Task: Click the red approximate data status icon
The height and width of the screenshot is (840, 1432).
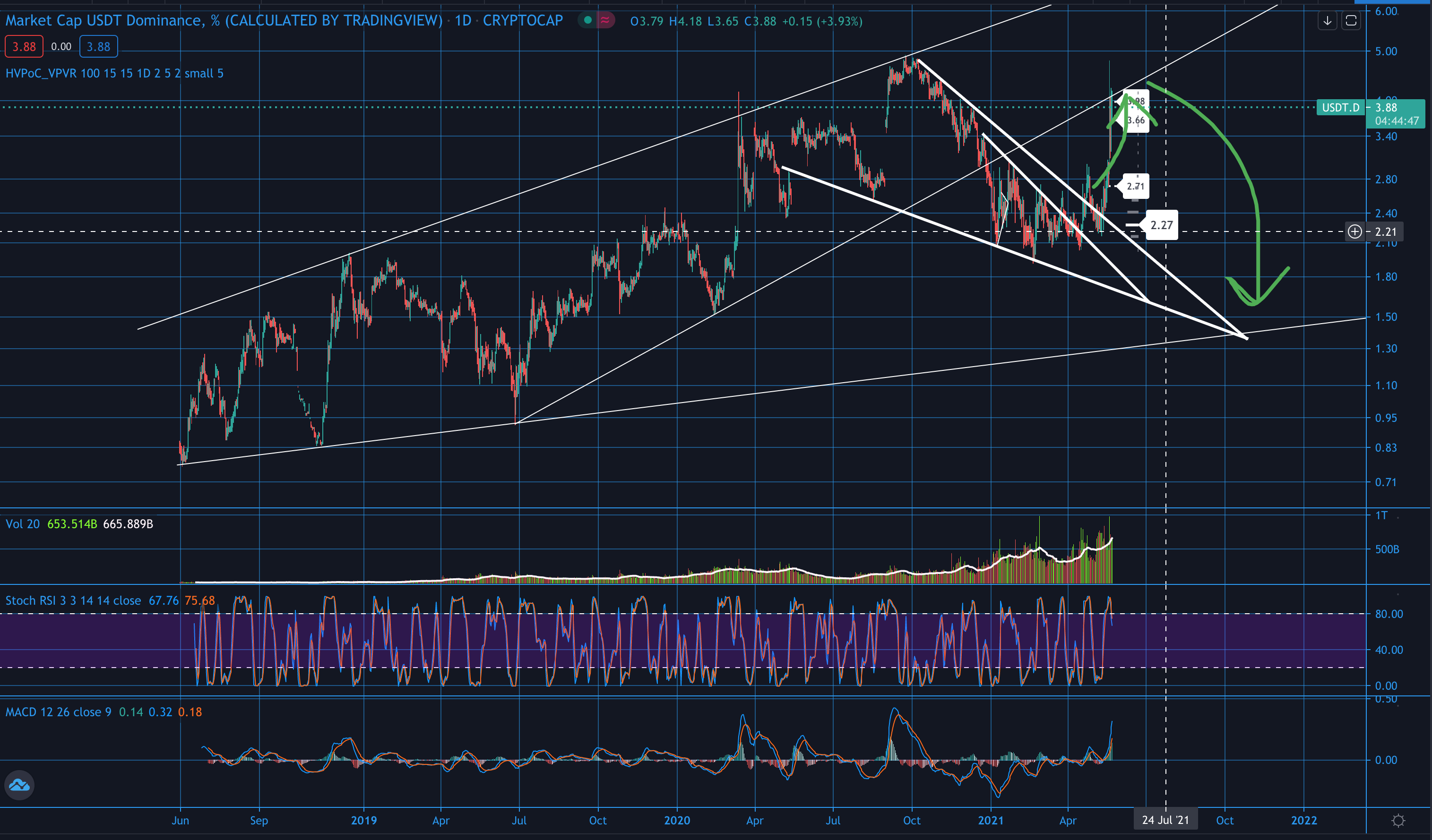Action: (605, 20)
